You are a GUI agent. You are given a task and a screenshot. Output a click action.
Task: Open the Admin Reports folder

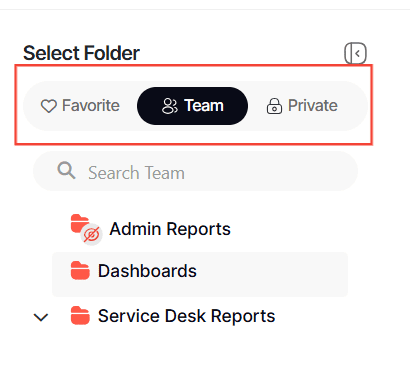point(170,229)
